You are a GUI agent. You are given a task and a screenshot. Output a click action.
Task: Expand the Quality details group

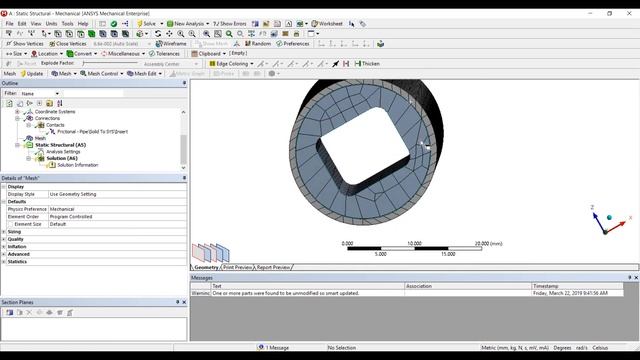tap(4, 239)
